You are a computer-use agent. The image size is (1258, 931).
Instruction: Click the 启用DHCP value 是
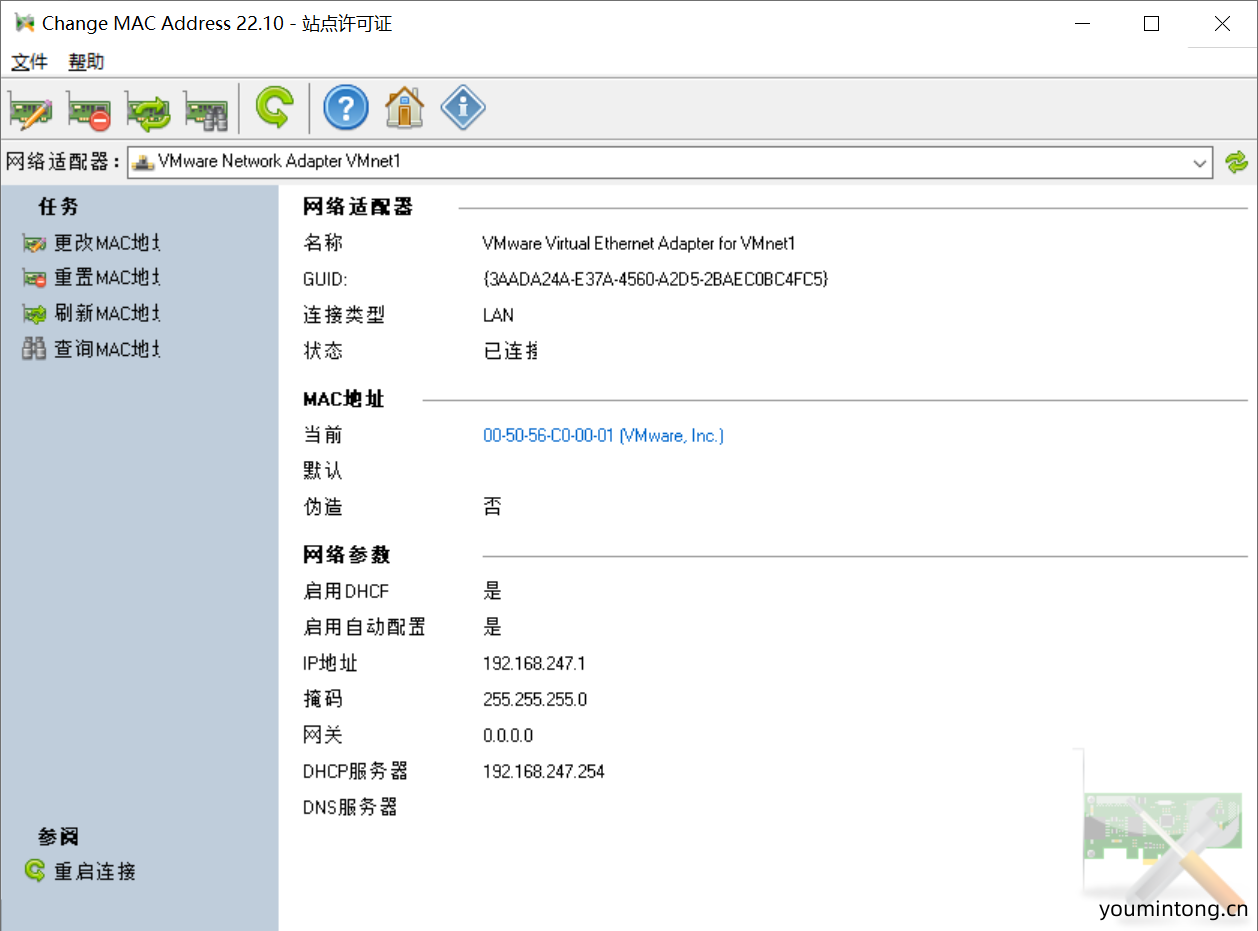point(492,591)
